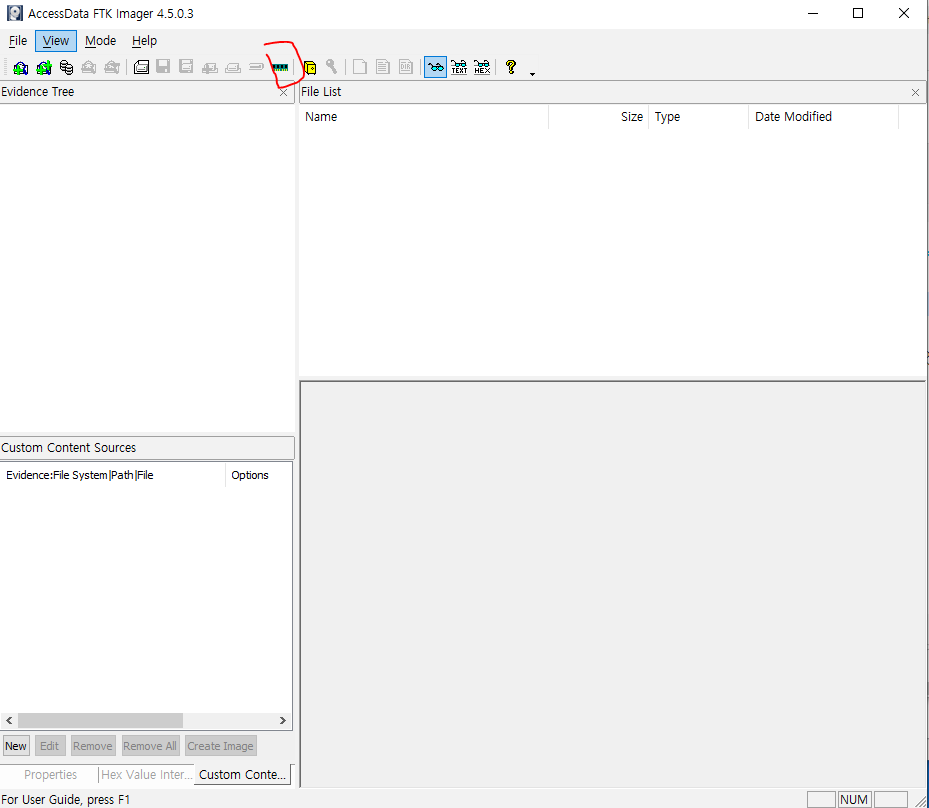Click the Custom Content horizontal scrollbar thumb
The image size is (929, 808).
pos(100,720)
